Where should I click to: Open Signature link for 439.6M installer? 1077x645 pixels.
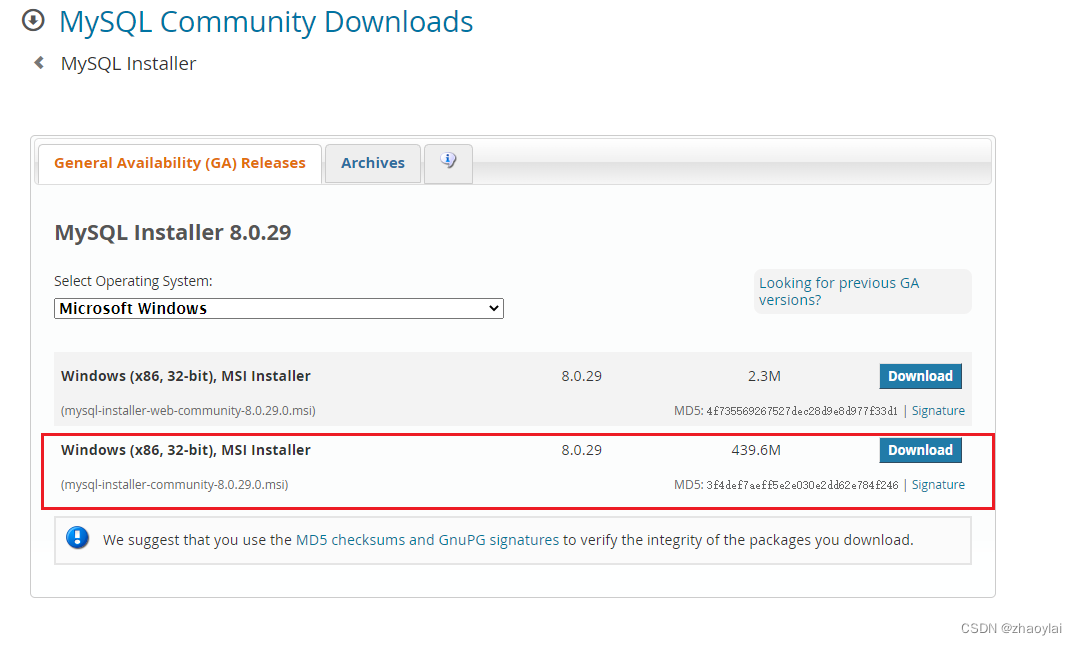[x=938, y=485]
